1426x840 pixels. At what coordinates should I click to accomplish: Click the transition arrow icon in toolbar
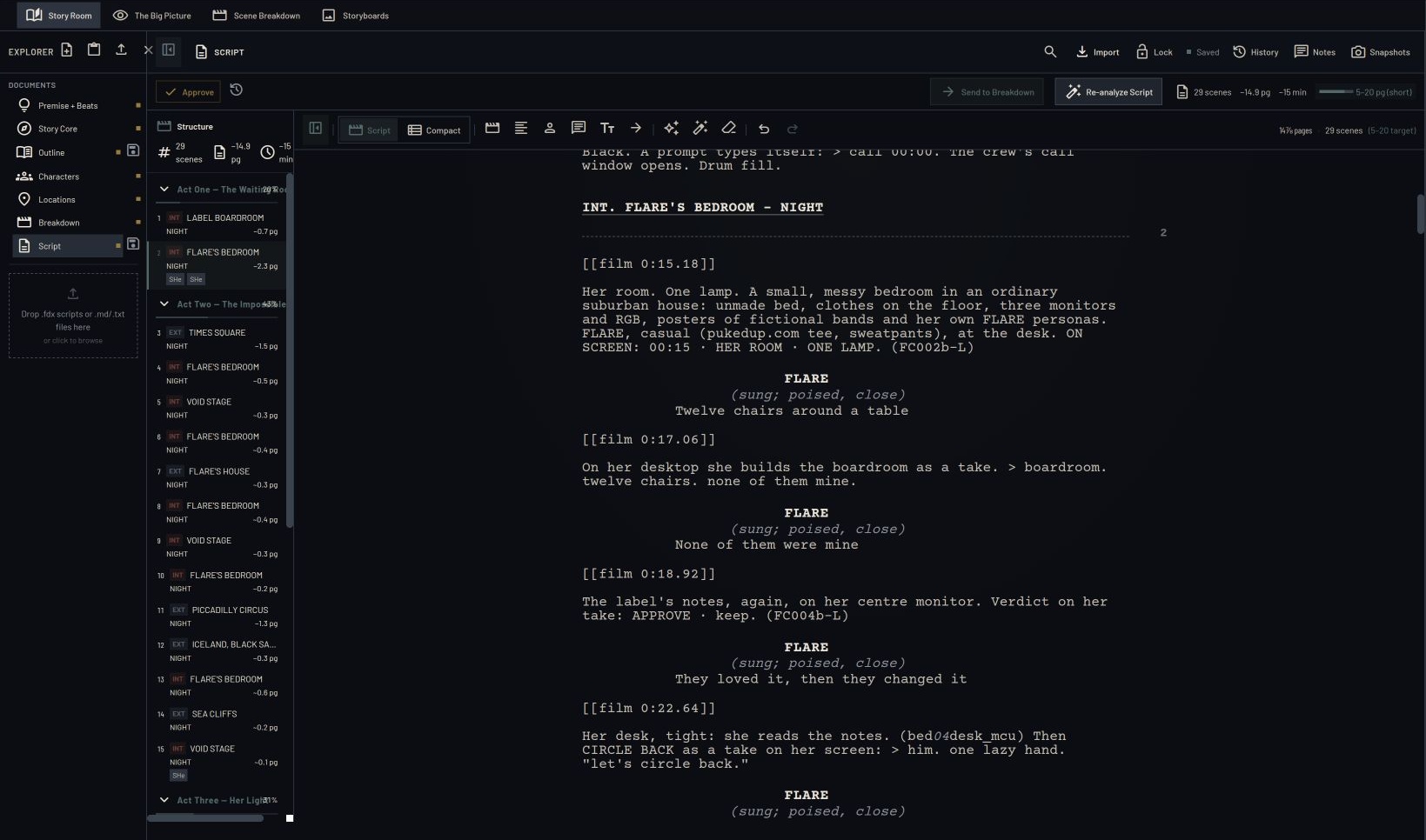[x=636, y=128]
